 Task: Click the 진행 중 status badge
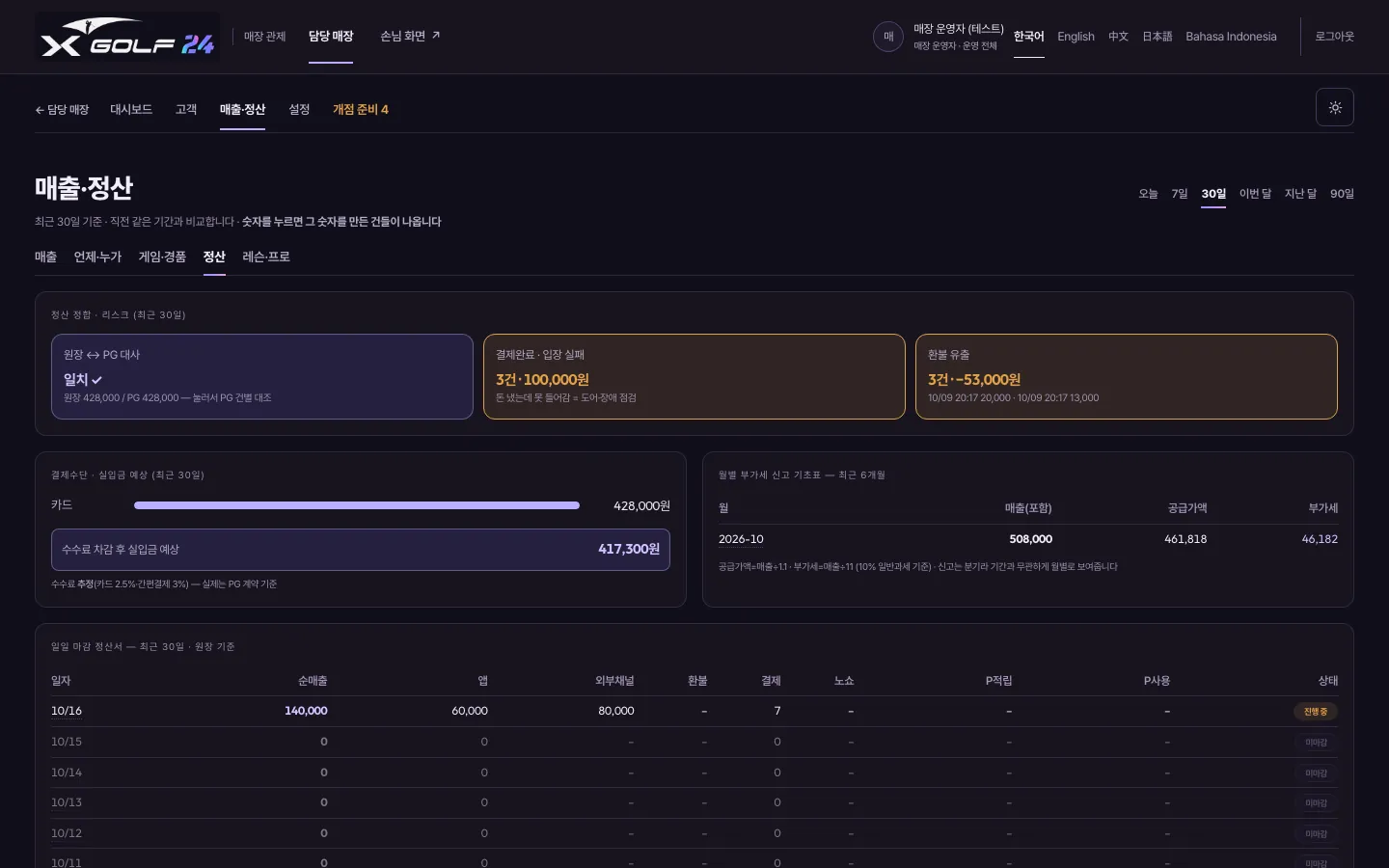point(1316,712)
